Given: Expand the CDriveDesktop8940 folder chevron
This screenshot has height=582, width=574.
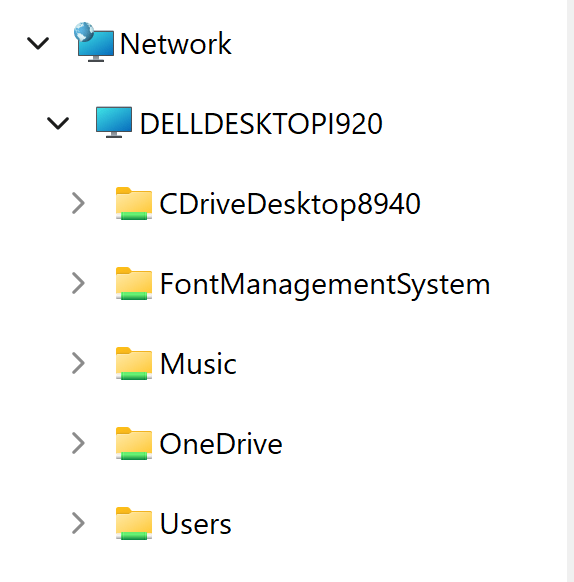Looking at the screenshot, I should point(78,203).
